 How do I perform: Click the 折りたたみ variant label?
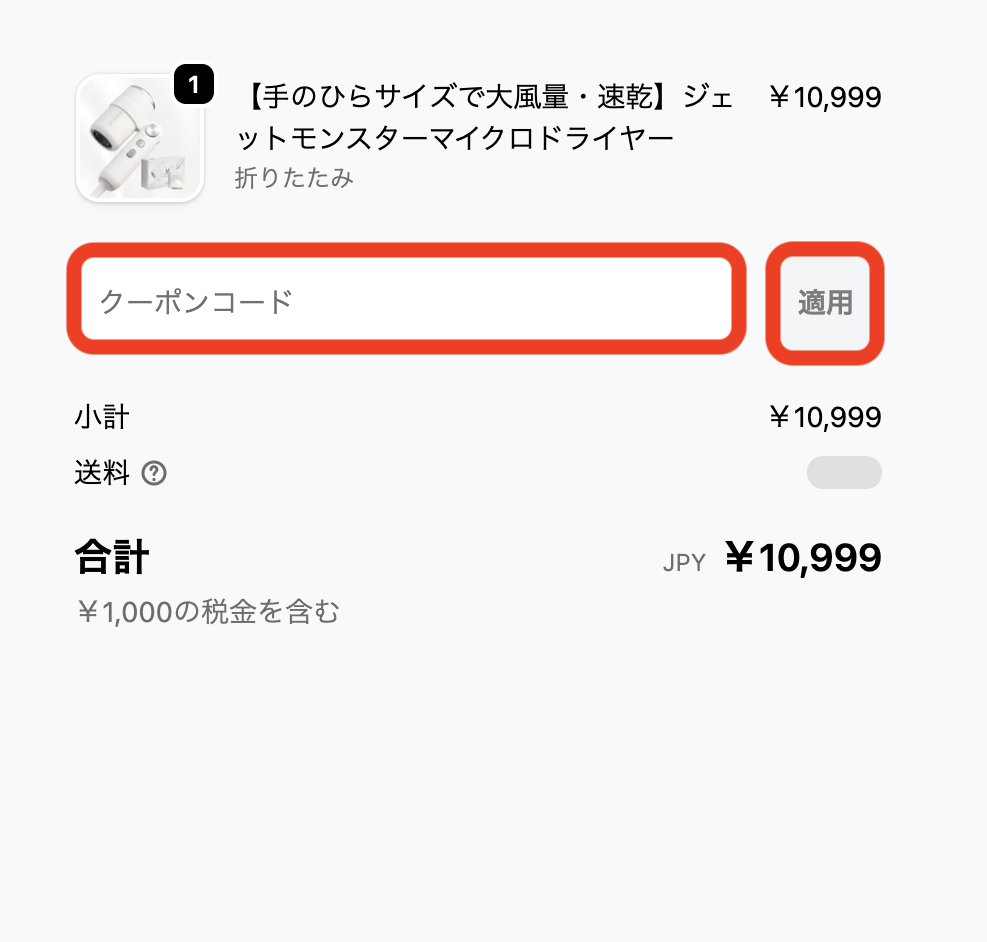[294, 178]
